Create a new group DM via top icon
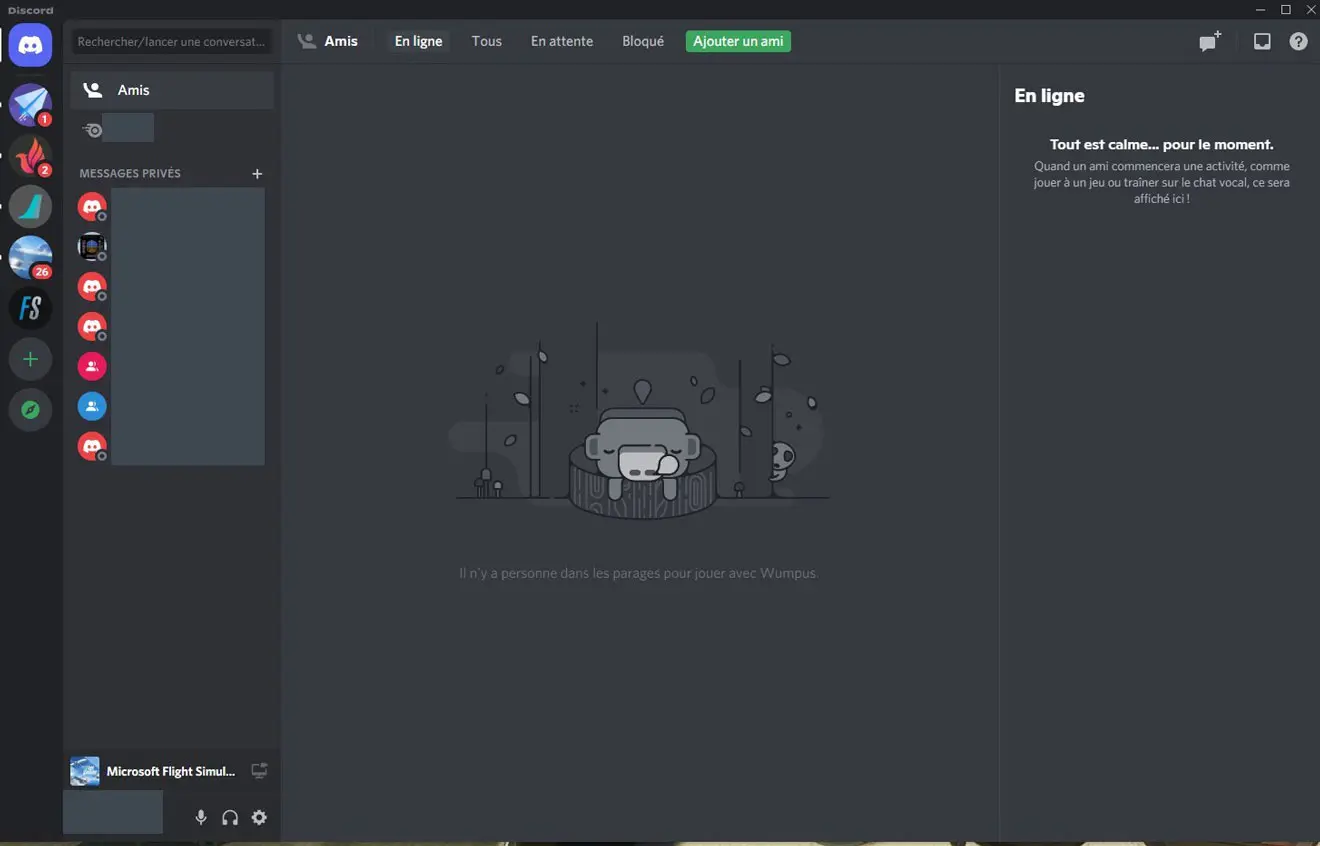The image size is (1320, 846). point(1210,42)
